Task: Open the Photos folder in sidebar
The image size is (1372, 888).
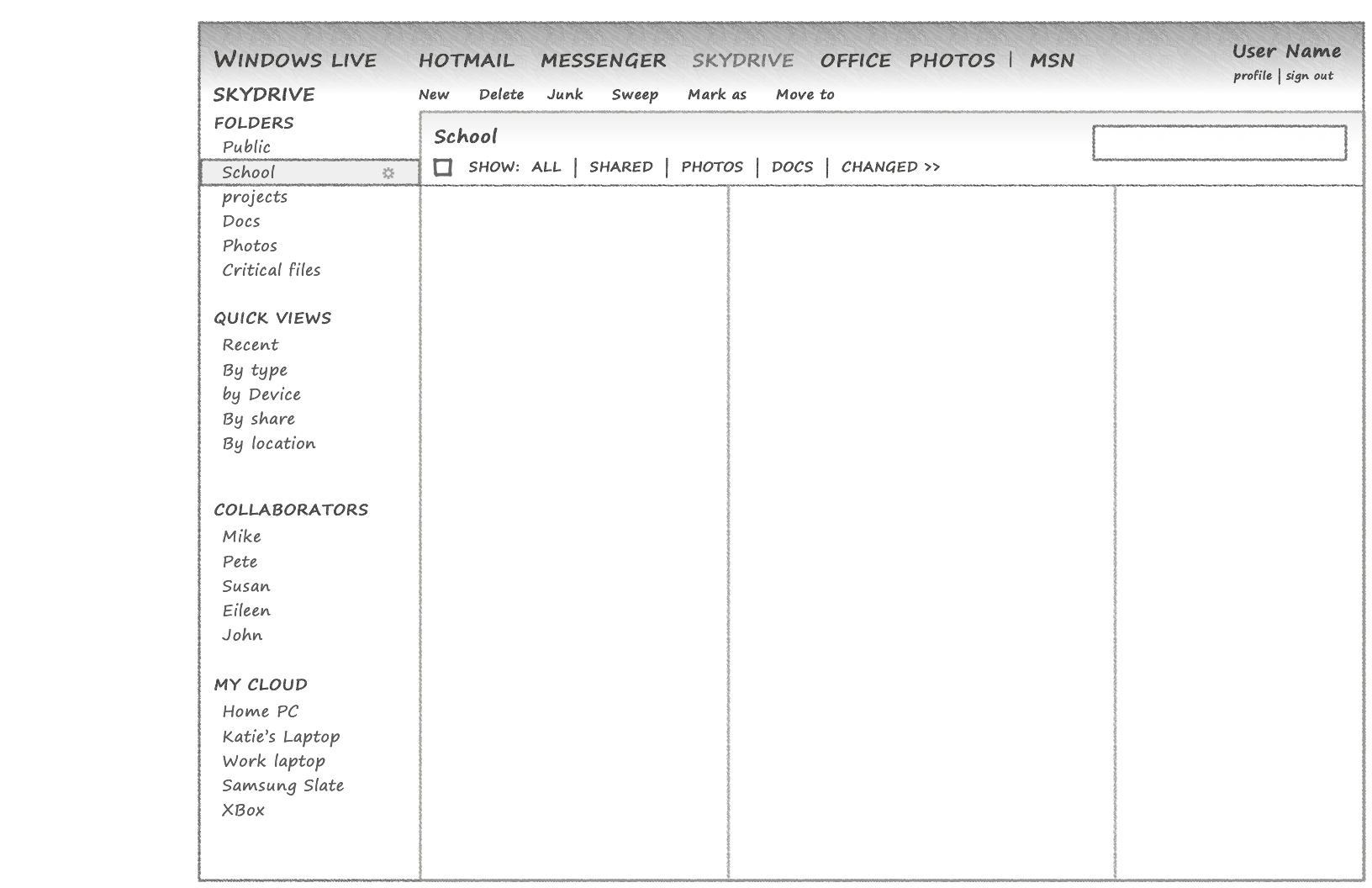Action: coord(250,246)
